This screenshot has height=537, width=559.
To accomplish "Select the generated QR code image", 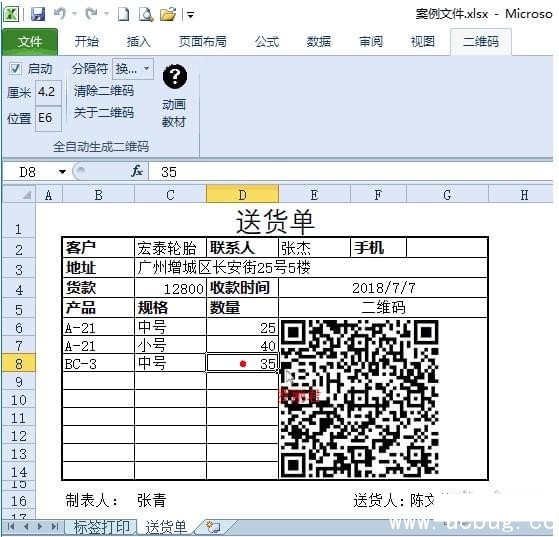I will coord(359,399).
